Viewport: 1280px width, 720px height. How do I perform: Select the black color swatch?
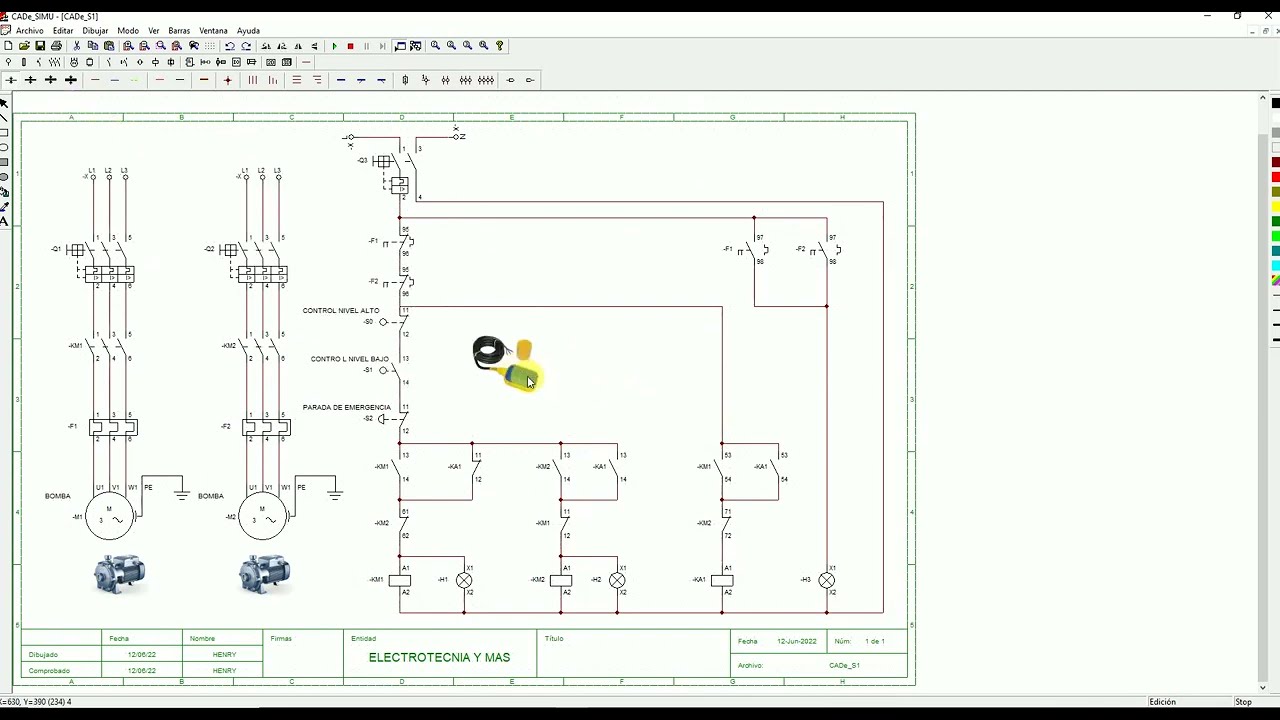click(x=1276, y=103)
